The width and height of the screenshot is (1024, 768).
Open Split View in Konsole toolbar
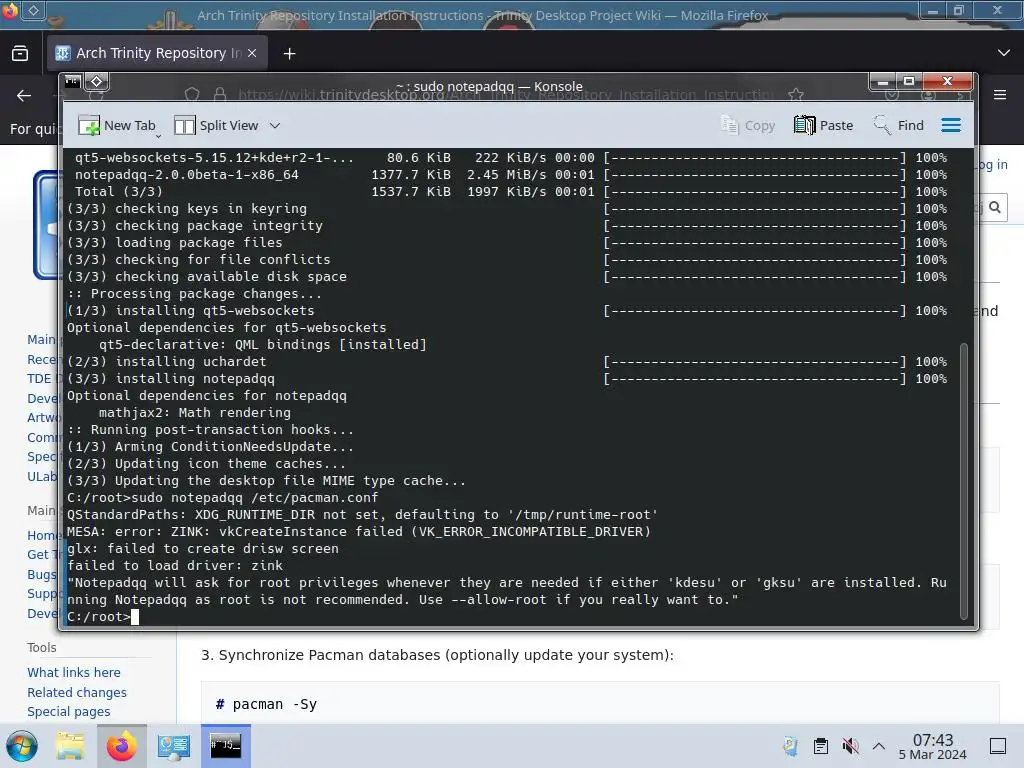[x=216, y=125]
